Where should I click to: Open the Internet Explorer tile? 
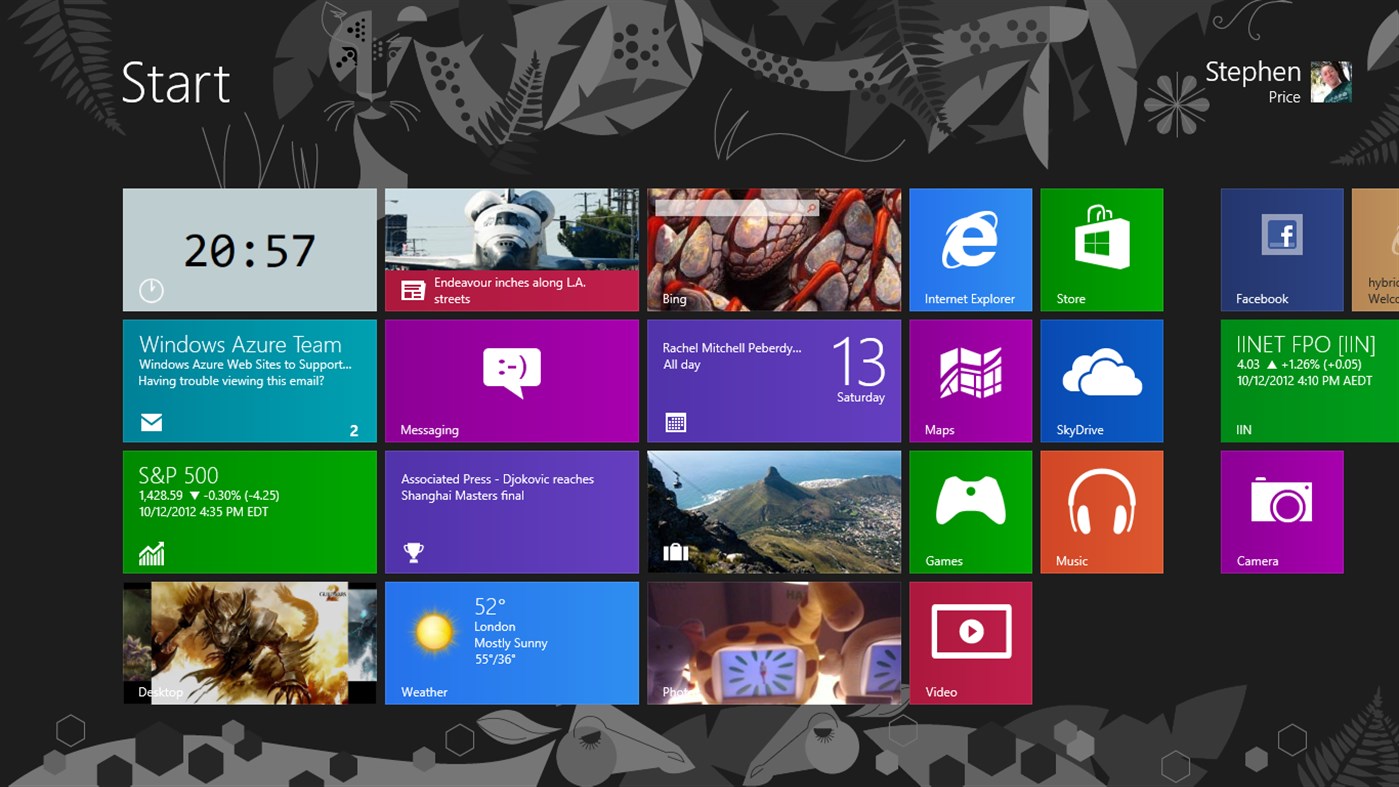(x=969, y=249)
